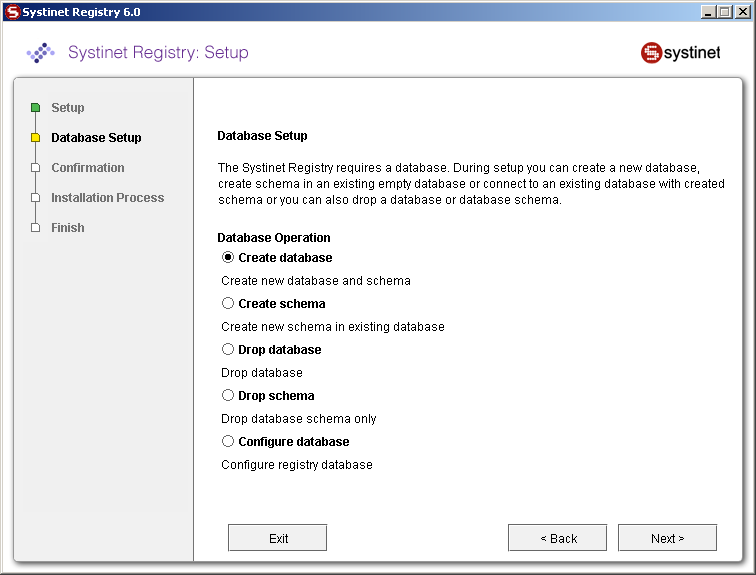The image size is (756, 575).
Task: Select the Create database radio button
Action: (228, 257)
